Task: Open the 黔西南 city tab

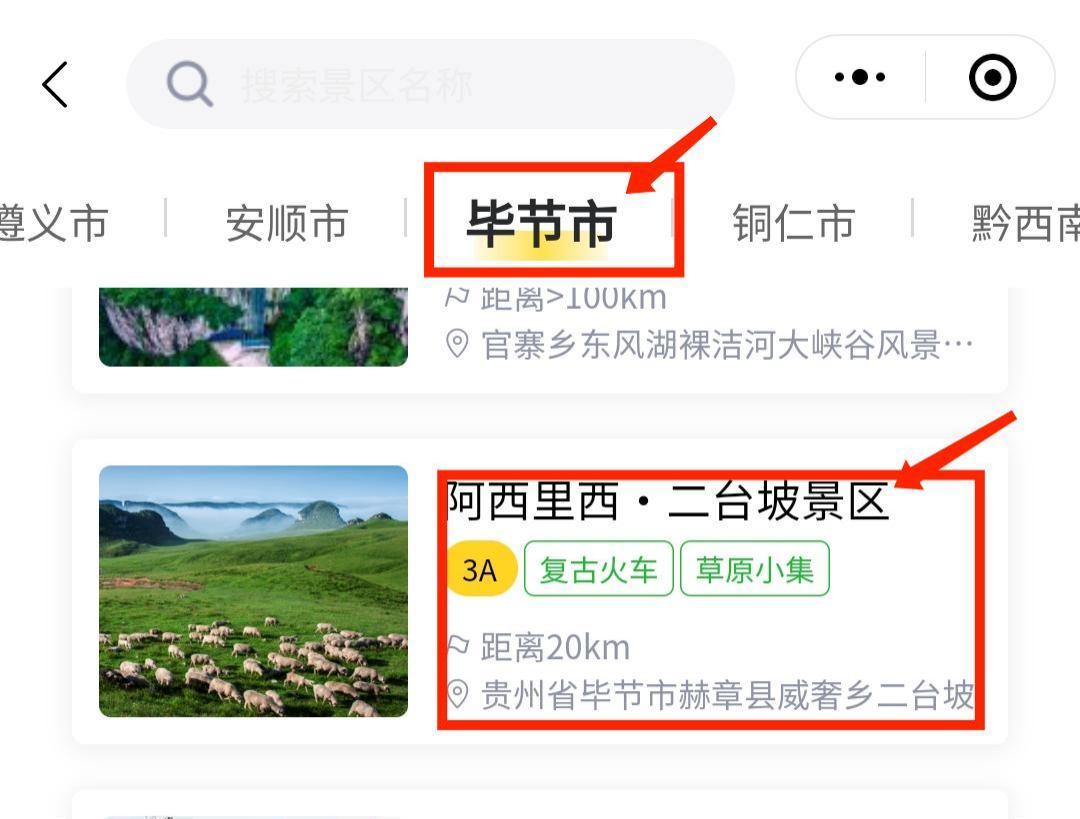Action: click(x=1025, y=222)
